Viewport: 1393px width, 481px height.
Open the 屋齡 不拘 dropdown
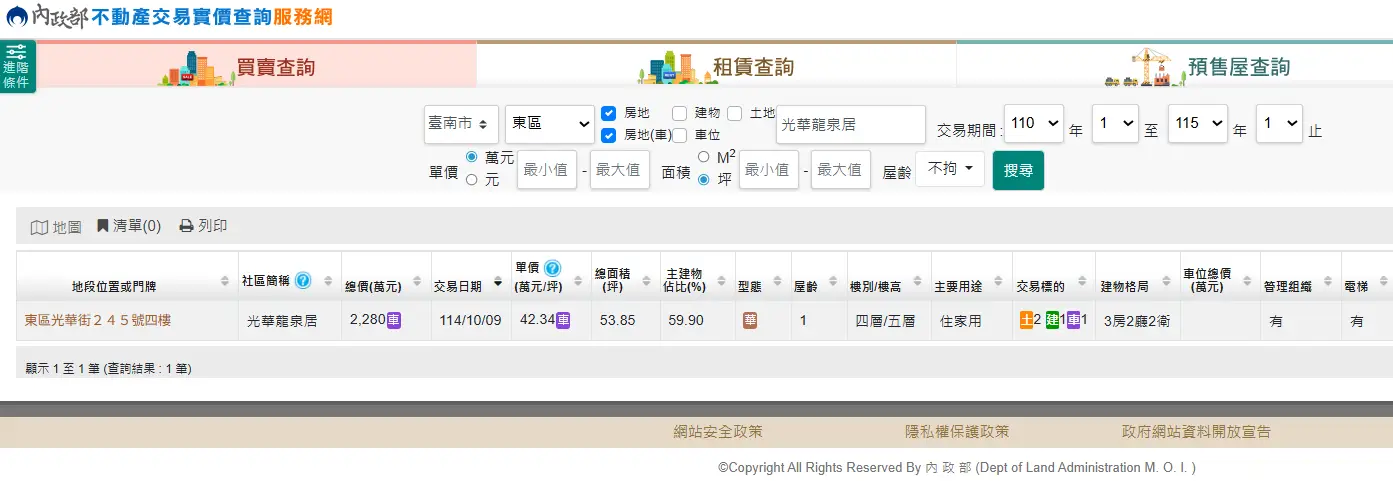point(949,169)
